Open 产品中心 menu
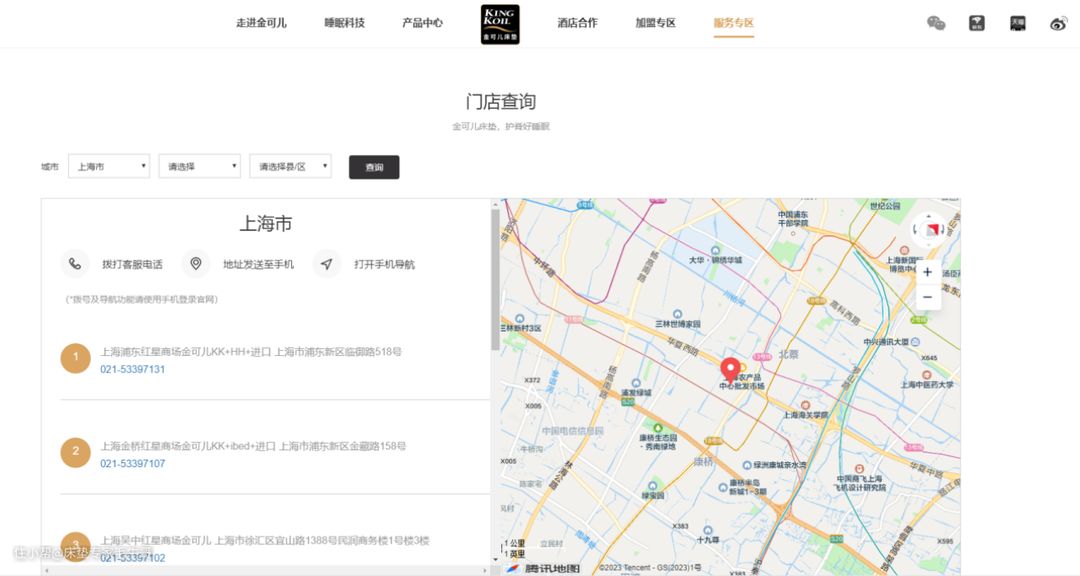Image resolution: width=1080 pixels, height=576 pixels. click(422, 23)
